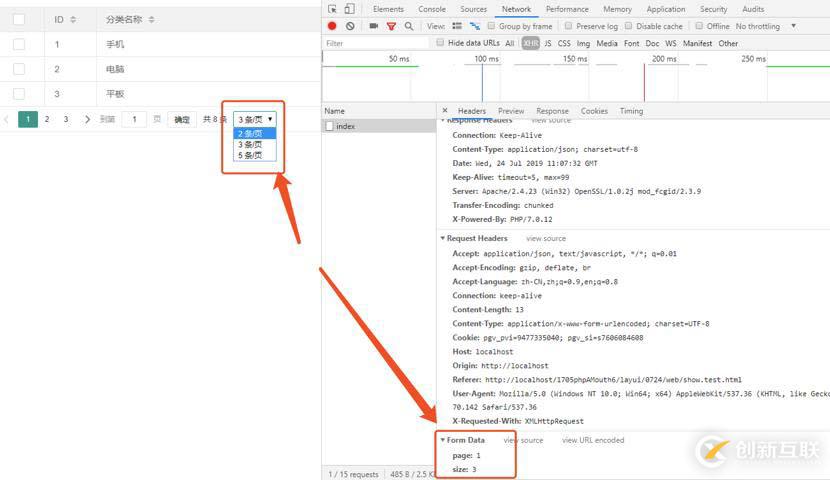The width and height of the screenshot is (830, 480).
Task: Click the 确定 button in pagination
Action: point(182,120)
